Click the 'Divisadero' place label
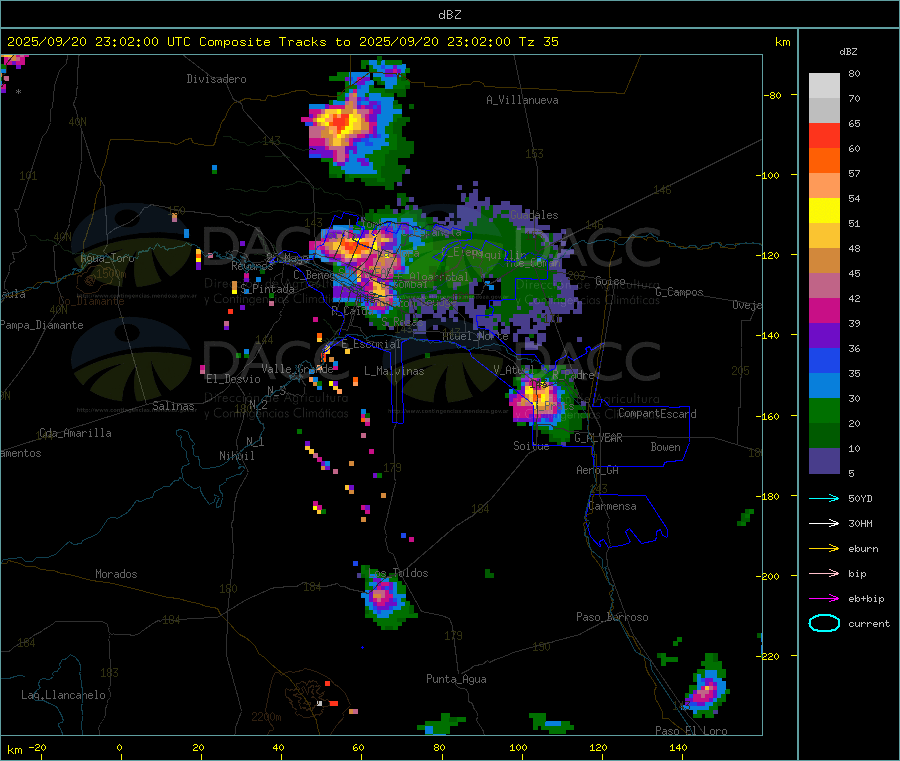900x761 pixels. click(216, 79)
